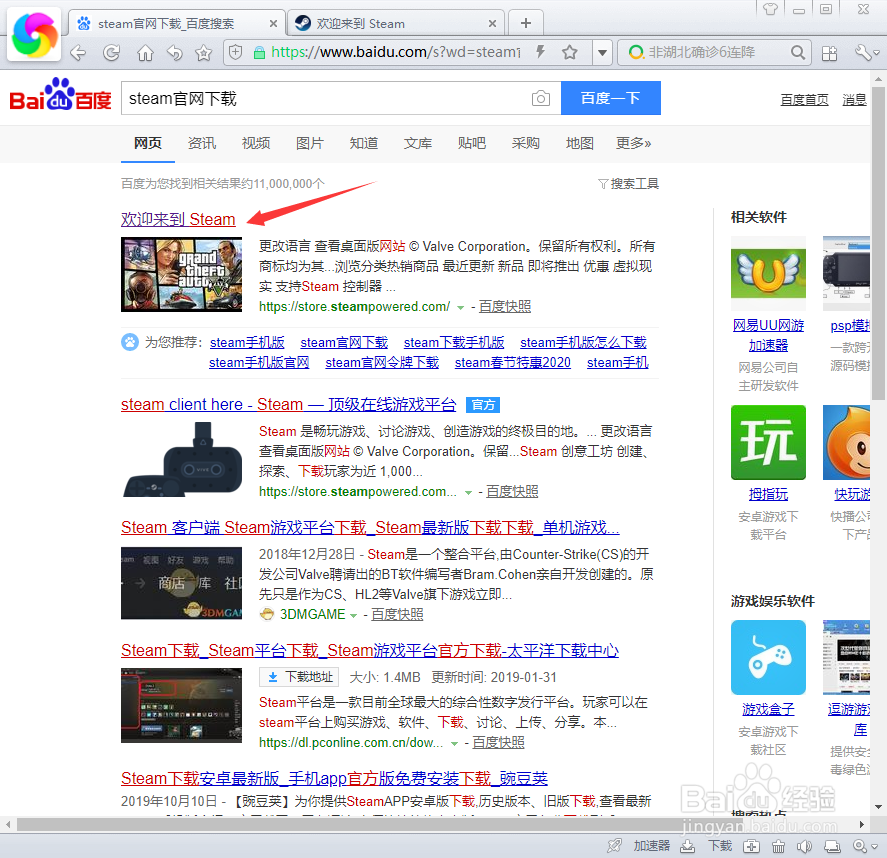Viewport: 887px width, 858px height.
Task: Open a new tab with plus button
Action: 526,23
